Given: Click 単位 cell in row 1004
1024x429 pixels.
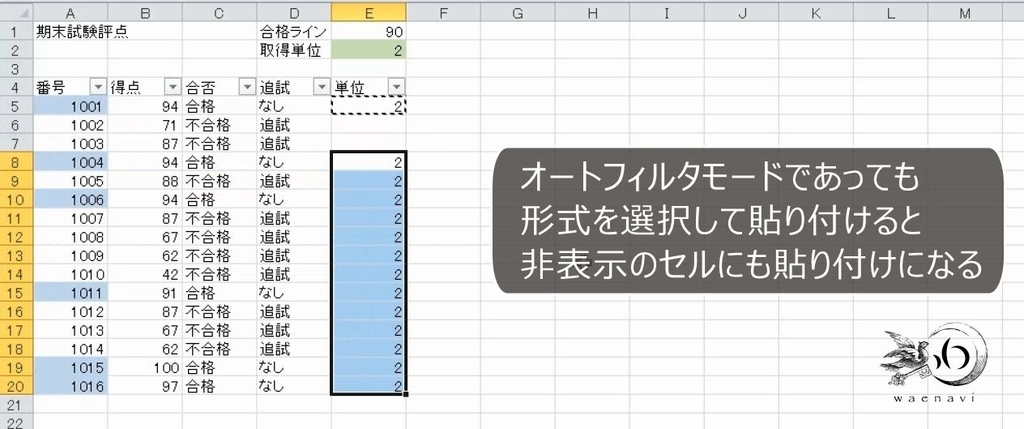Looking at the screenshot, I should point(368,162).
